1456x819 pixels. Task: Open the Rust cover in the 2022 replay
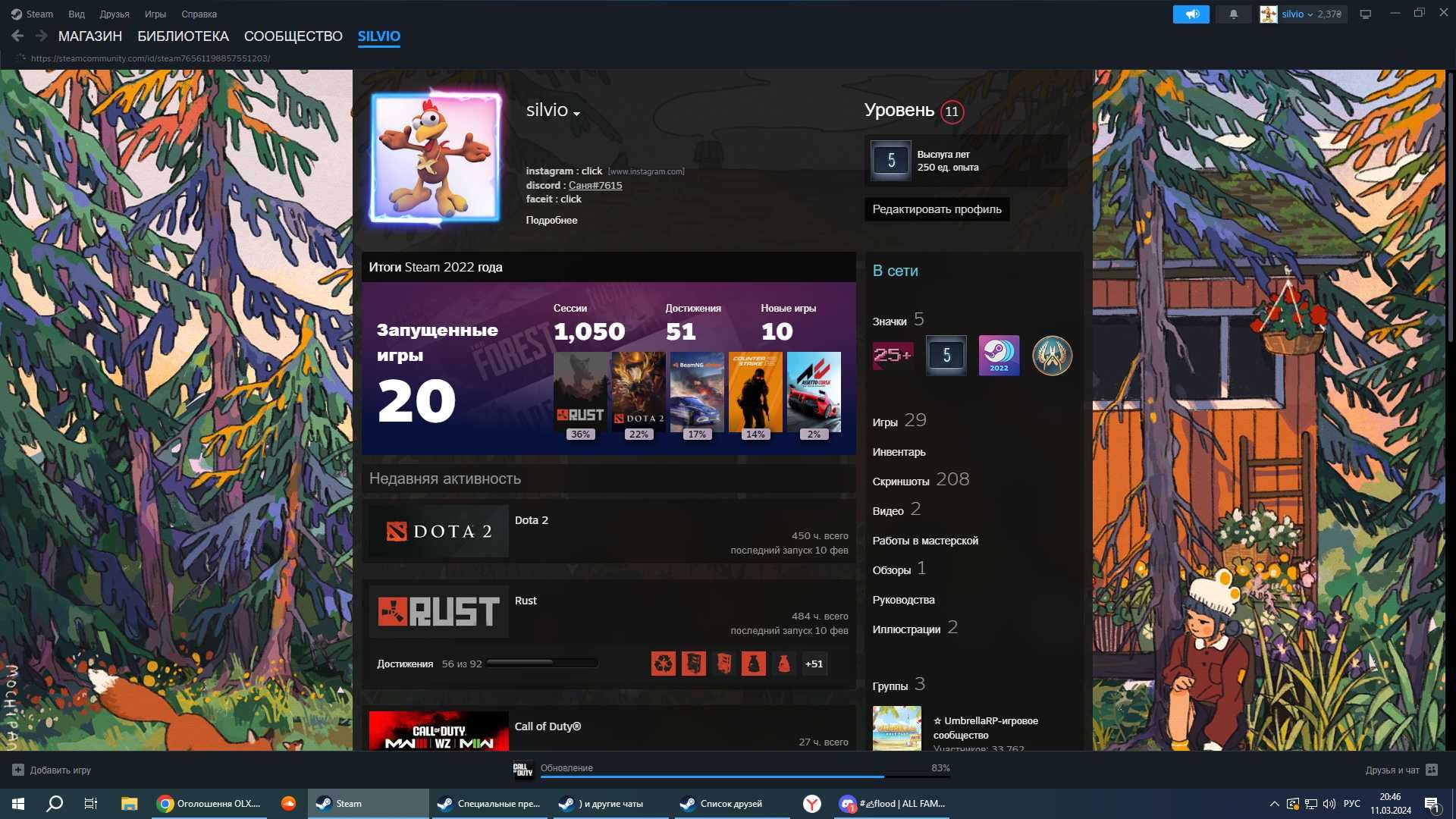click(581, 391)
